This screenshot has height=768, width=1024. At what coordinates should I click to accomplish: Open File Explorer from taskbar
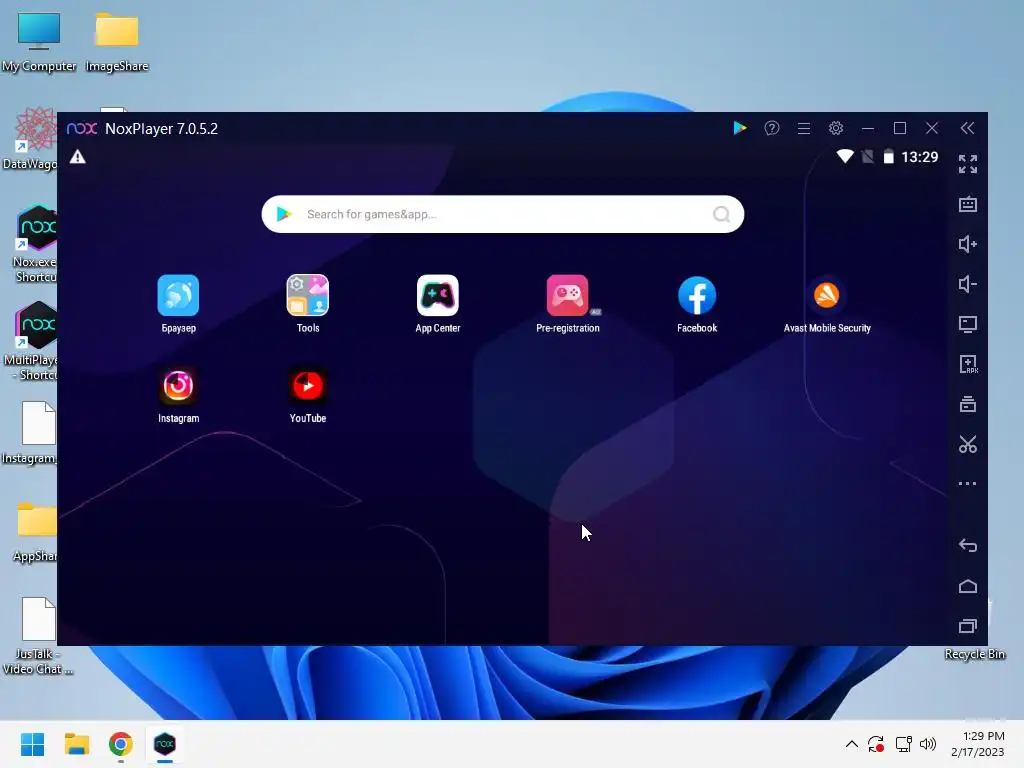coord(76,744)
